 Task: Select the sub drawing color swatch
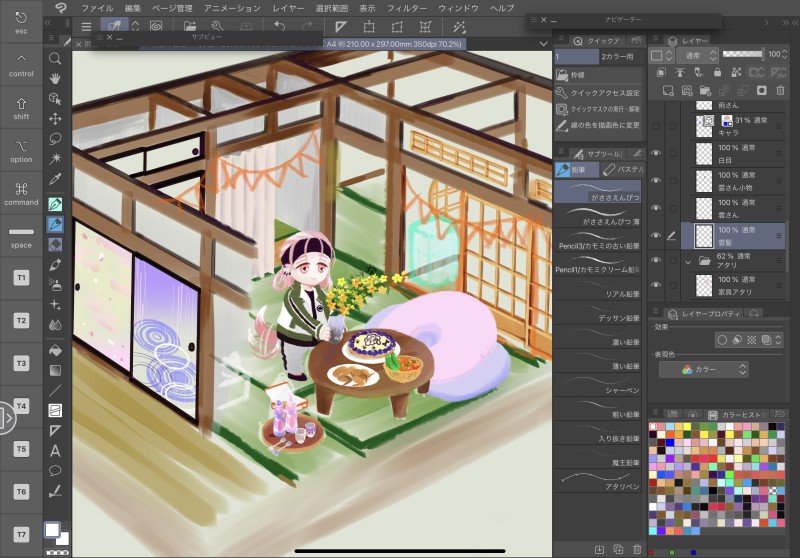point(63,539)
